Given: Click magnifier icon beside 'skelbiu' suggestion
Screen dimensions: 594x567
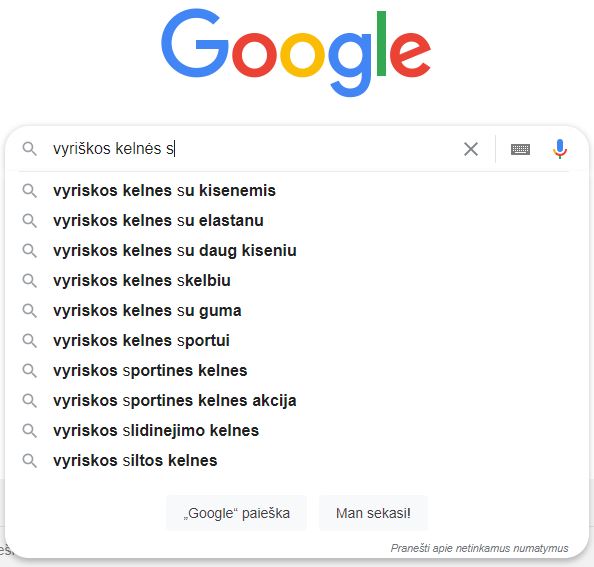Looking at the screenshot, I should click(30, 281).
